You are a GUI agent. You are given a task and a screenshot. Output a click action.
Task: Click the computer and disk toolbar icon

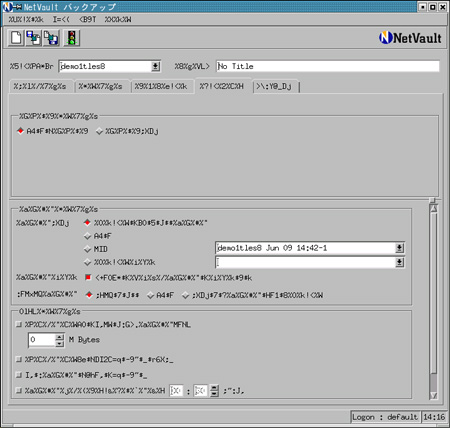pos(51,37)
